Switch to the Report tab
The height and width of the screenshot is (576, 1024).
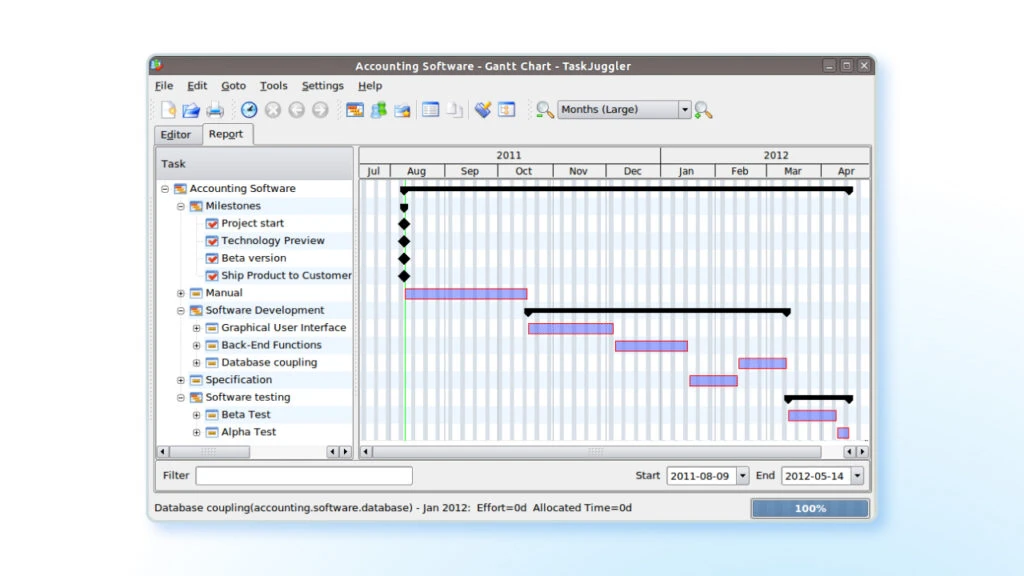(x=226, y=134)
